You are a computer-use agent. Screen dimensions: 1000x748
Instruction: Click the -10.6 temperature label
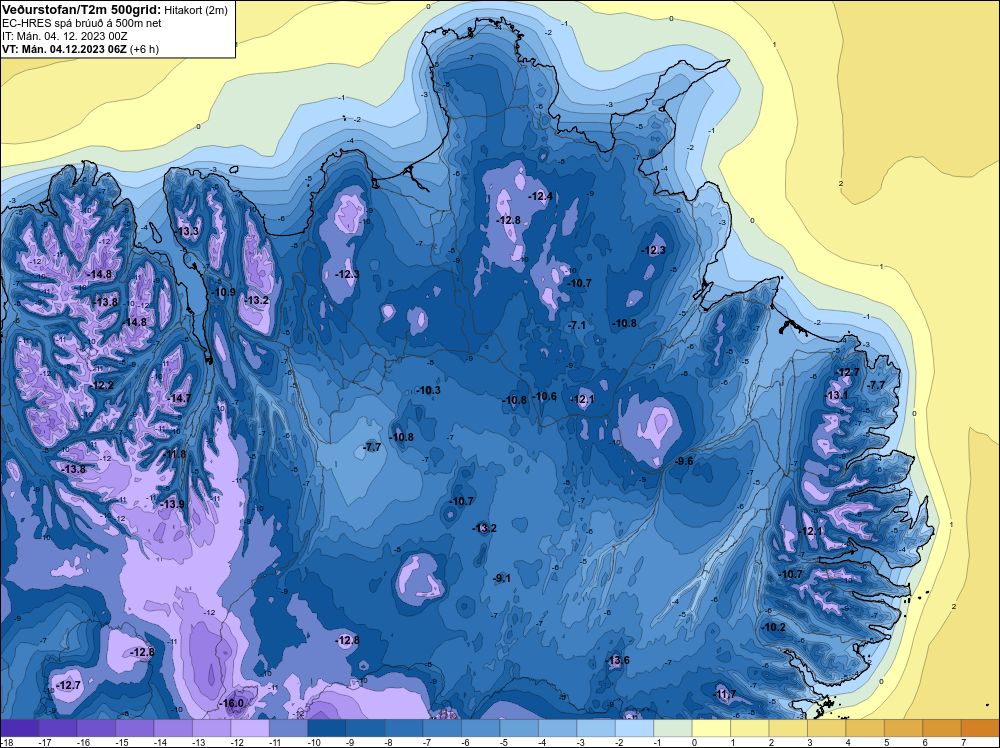click(545, 397)
